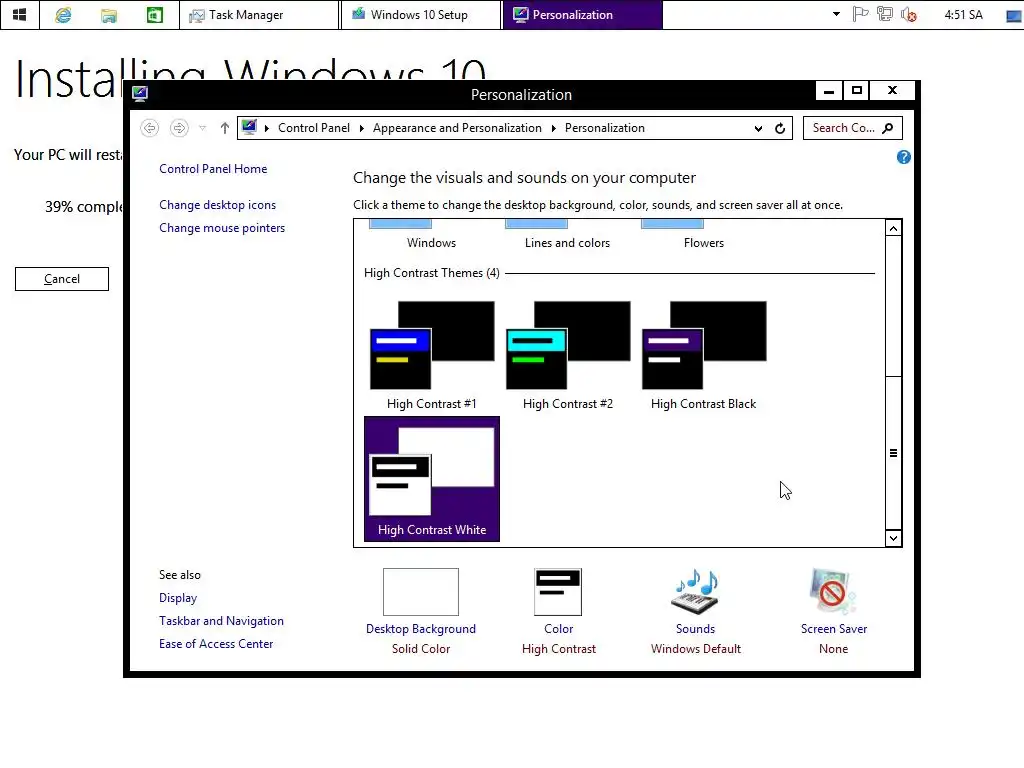Click Cancel in Windows 10 Setup
1024x768 pixels.
point(62,279)
